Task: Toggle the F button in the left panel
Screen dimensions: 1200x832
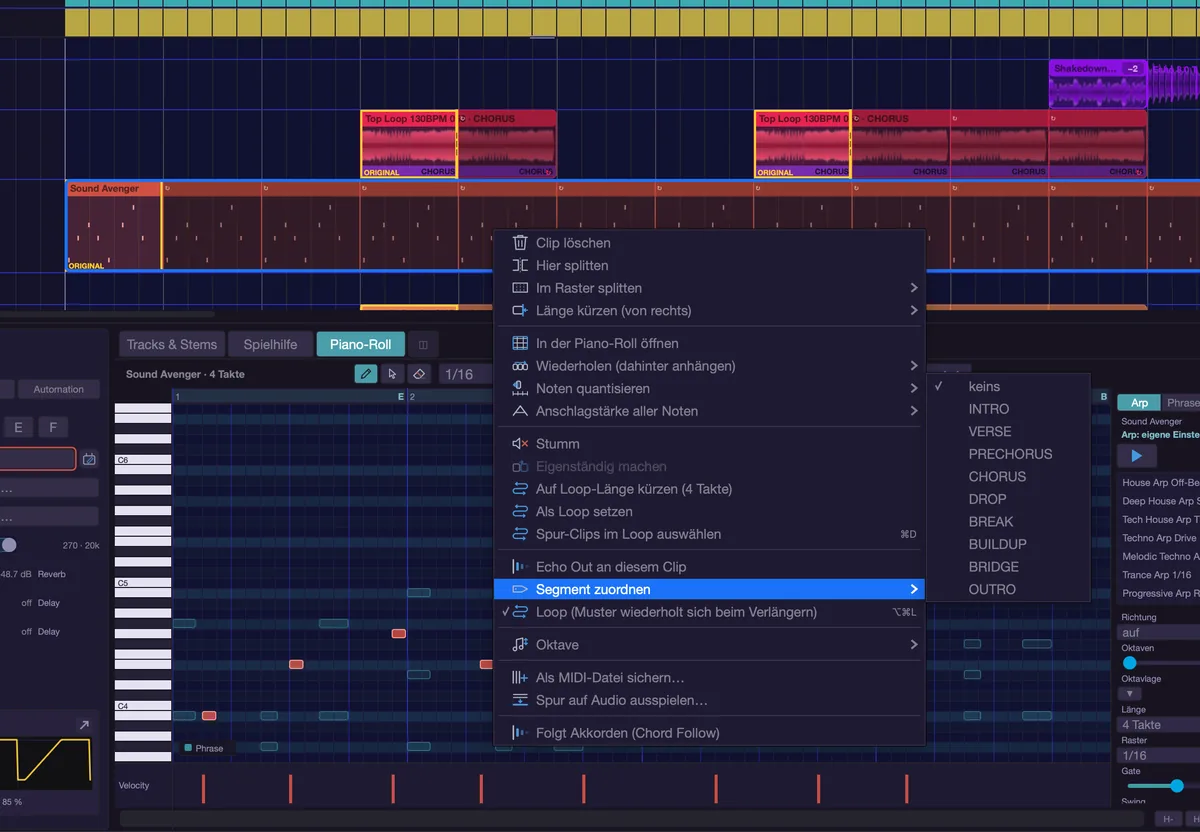Action: click(x=53, y=427)
